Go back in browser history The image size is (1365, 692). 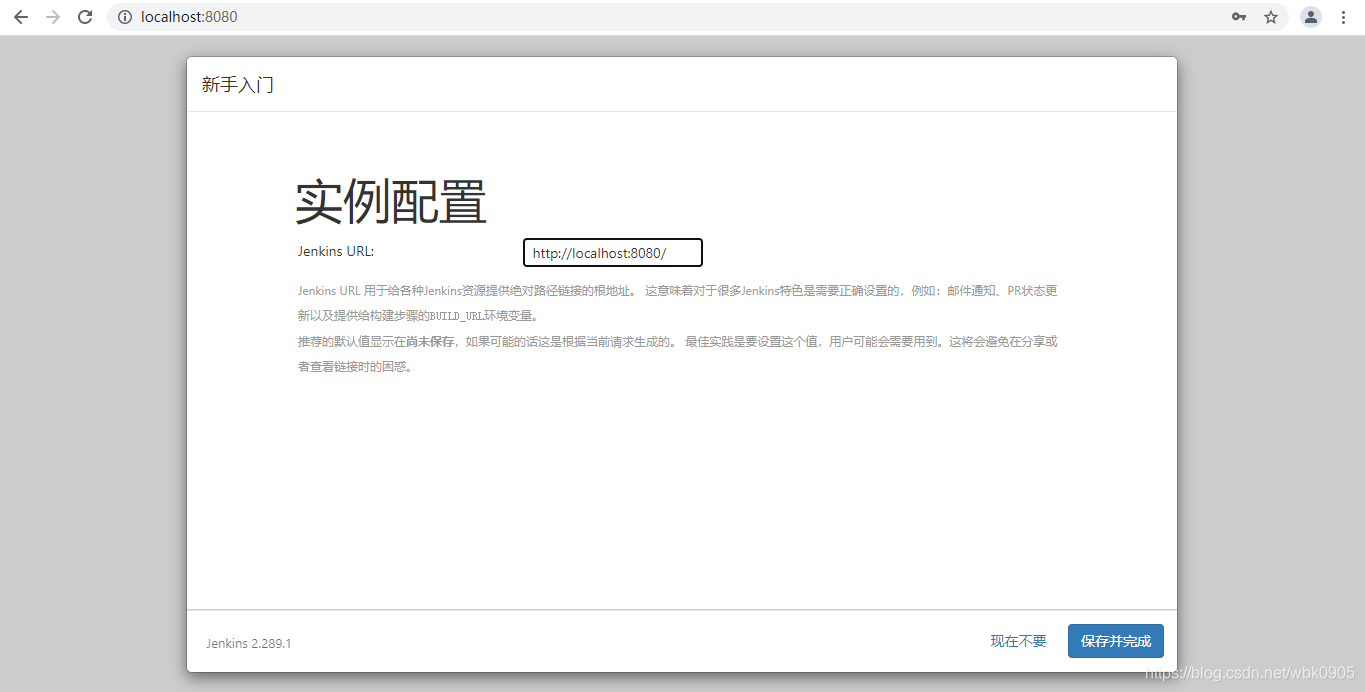coord(20,17)
